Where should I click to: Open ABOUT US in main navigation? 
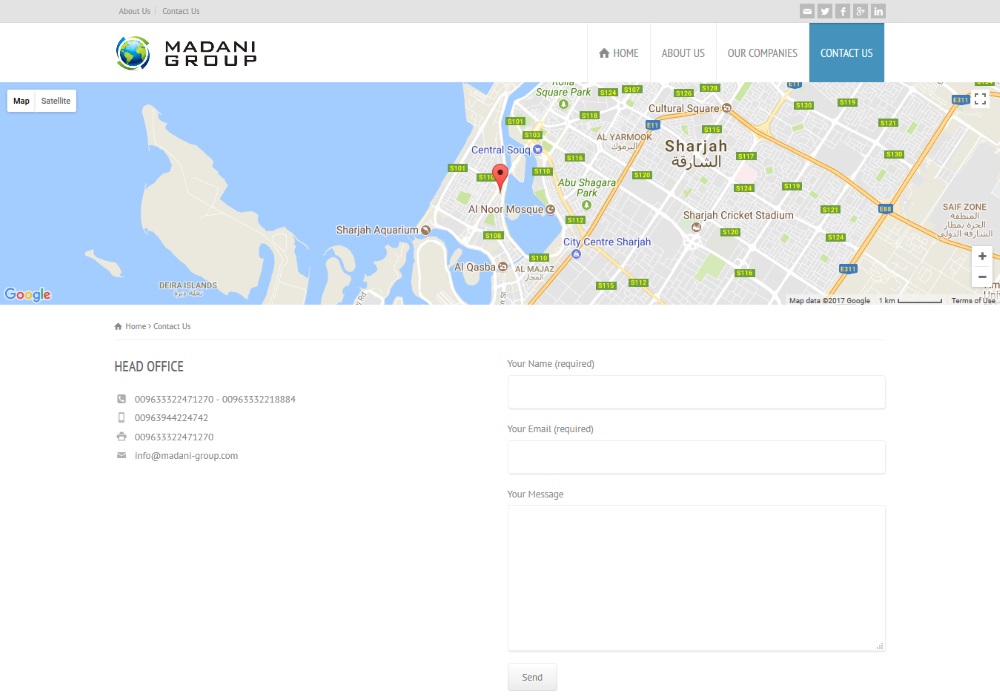683,53
